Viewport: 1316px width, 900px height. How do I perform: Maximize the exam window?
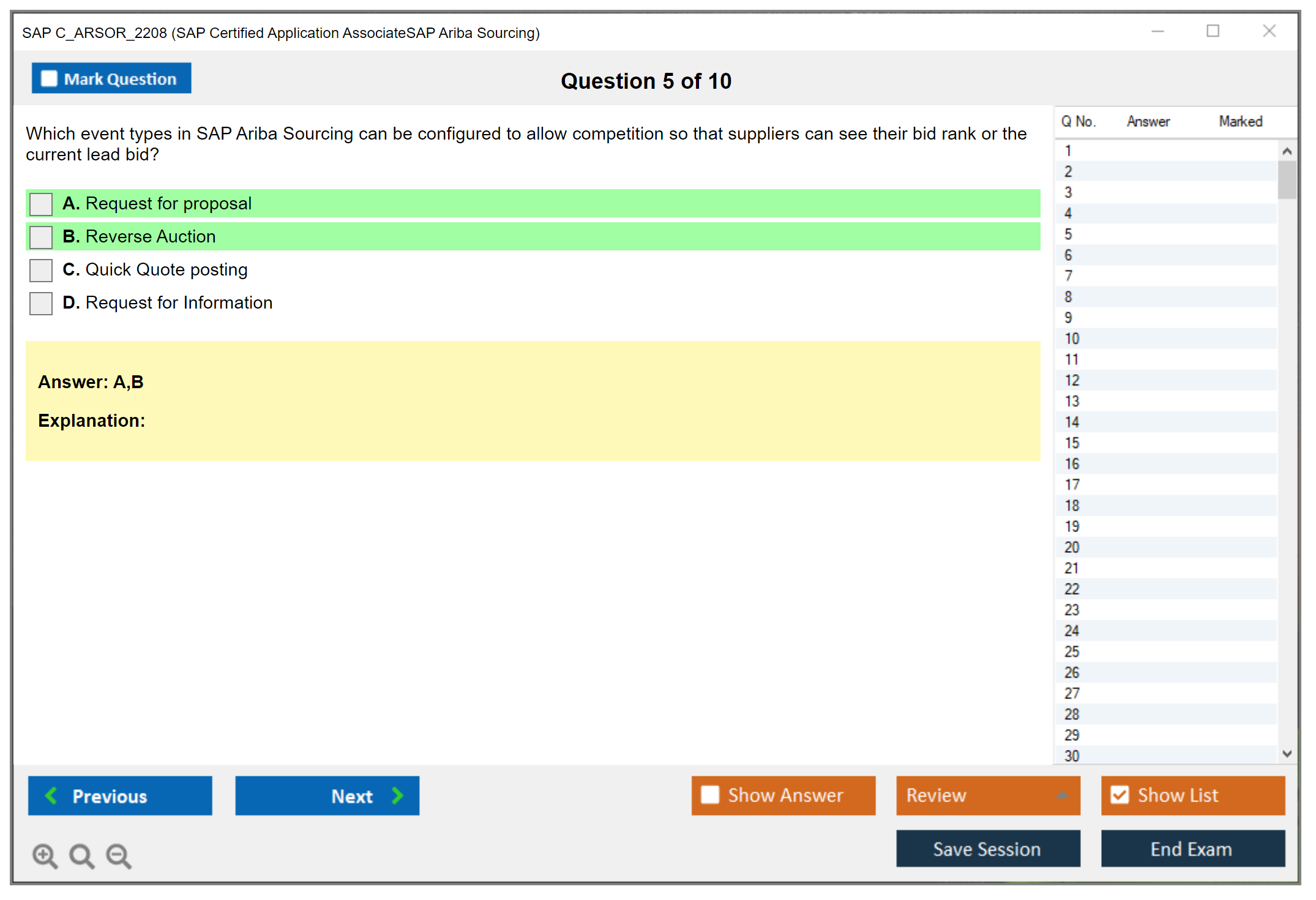(x=1213, y=31)
